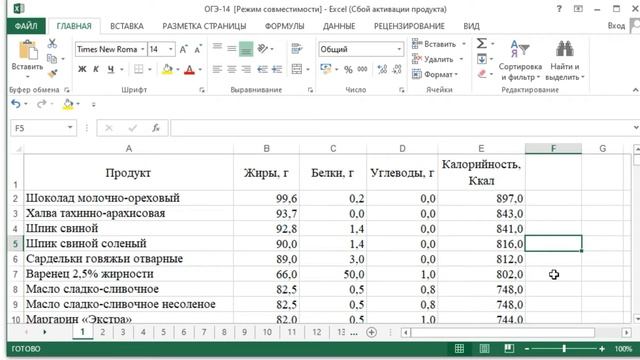Open fill color dropdown arrow

(x=178, y=70)
